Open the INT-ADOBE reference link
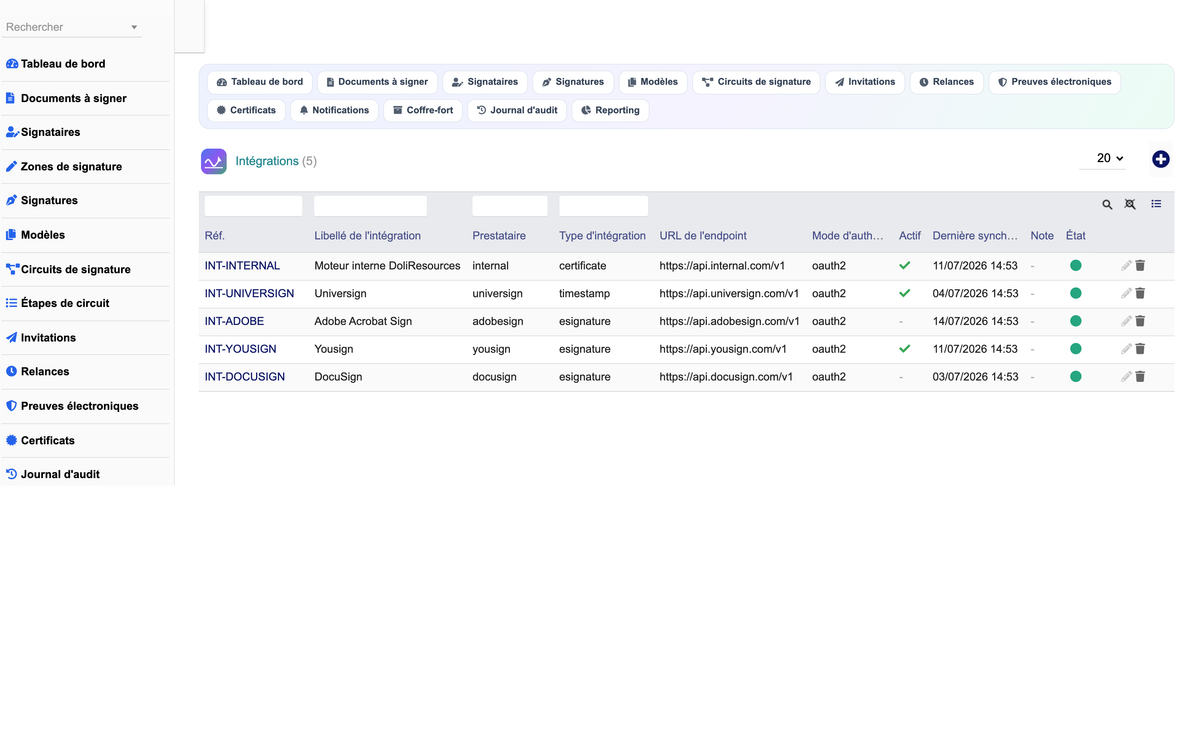Screen dimensions: 1200x743 coord(234,321)
